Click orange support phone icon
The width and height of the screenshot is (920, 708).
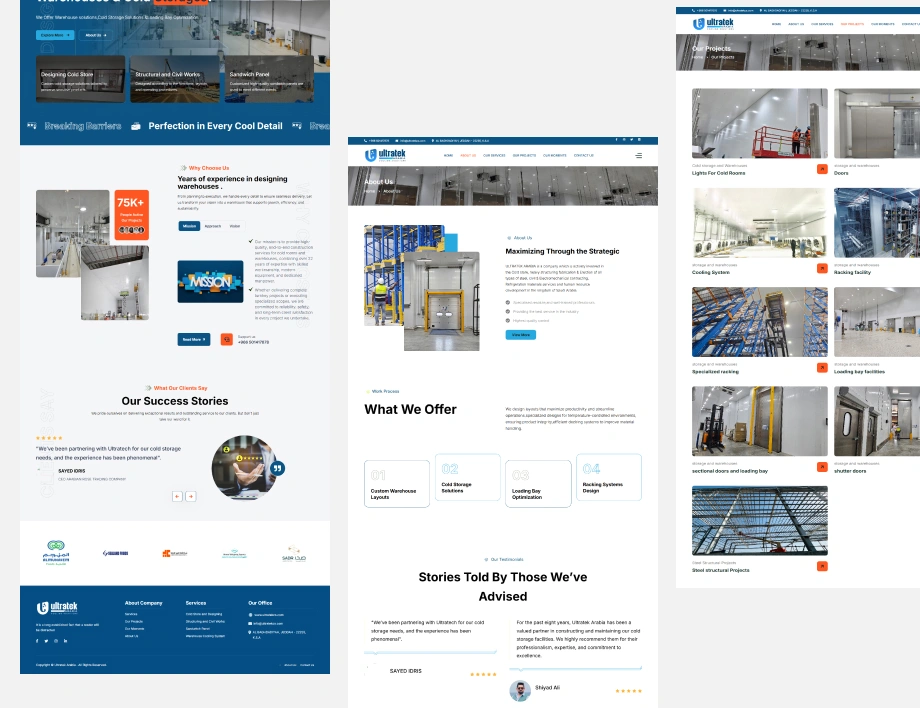(x=226, y=340)
